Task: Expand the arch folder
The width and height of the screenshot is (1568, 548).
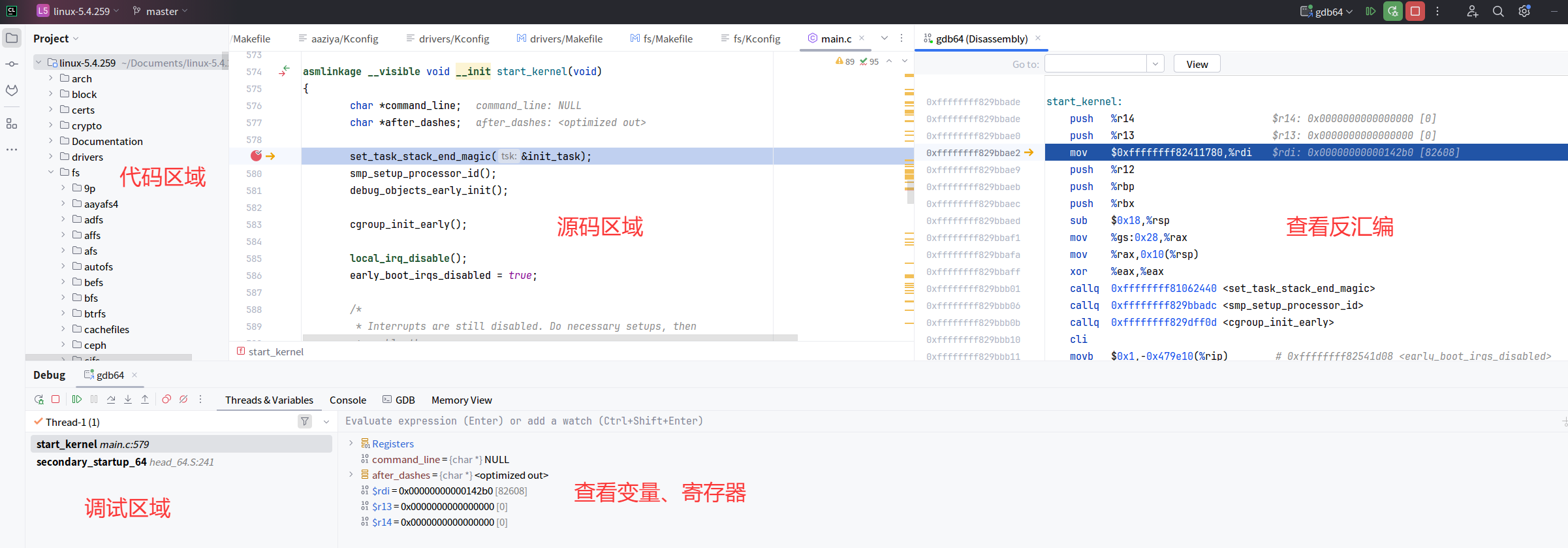Action: click(51, 78)
